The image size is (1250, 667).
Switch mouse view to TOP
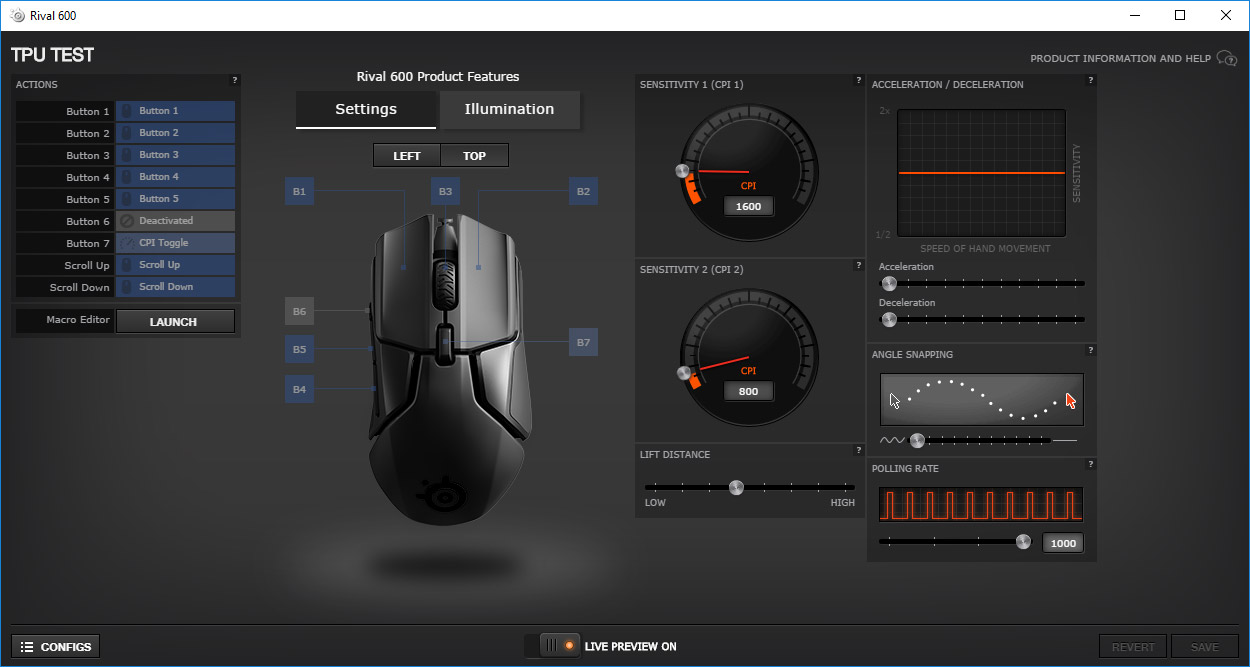tap(475, 155)
